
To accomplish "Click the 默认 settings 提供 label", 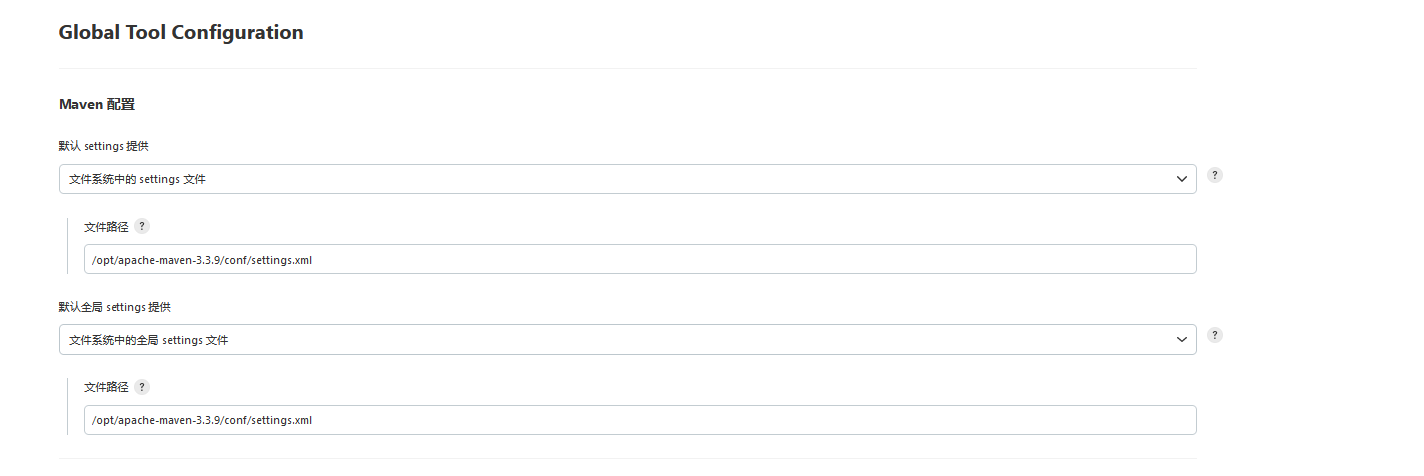I will tap(104, 146).
